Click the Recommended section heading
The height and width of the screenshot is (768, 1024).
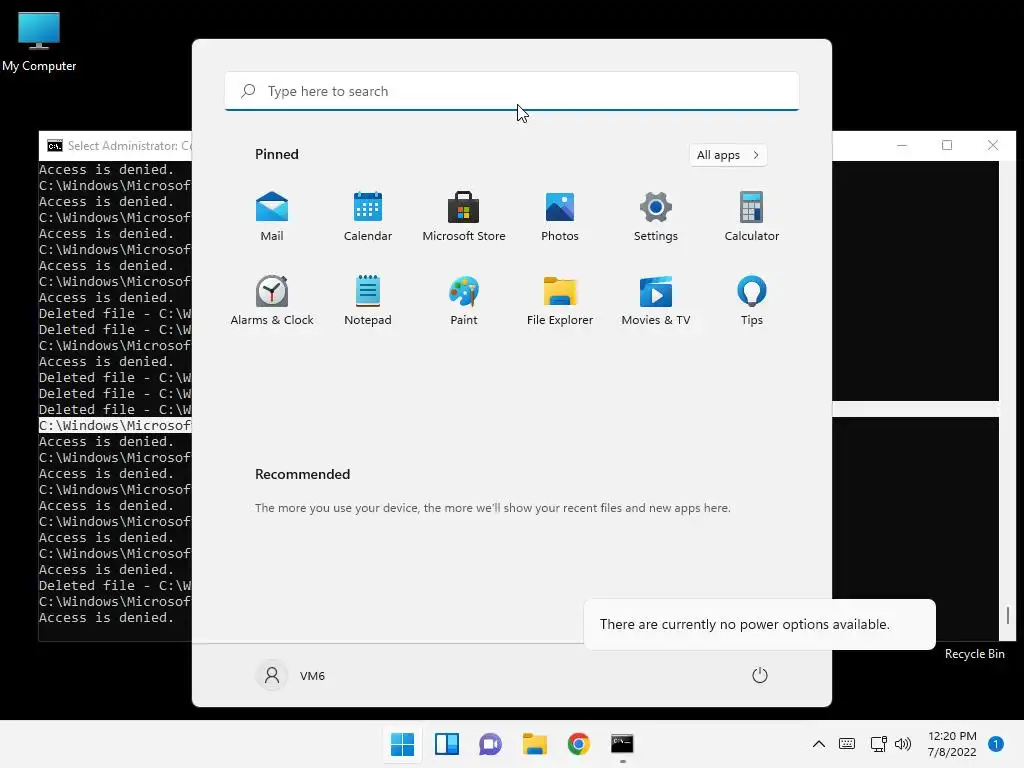(302, 474)
